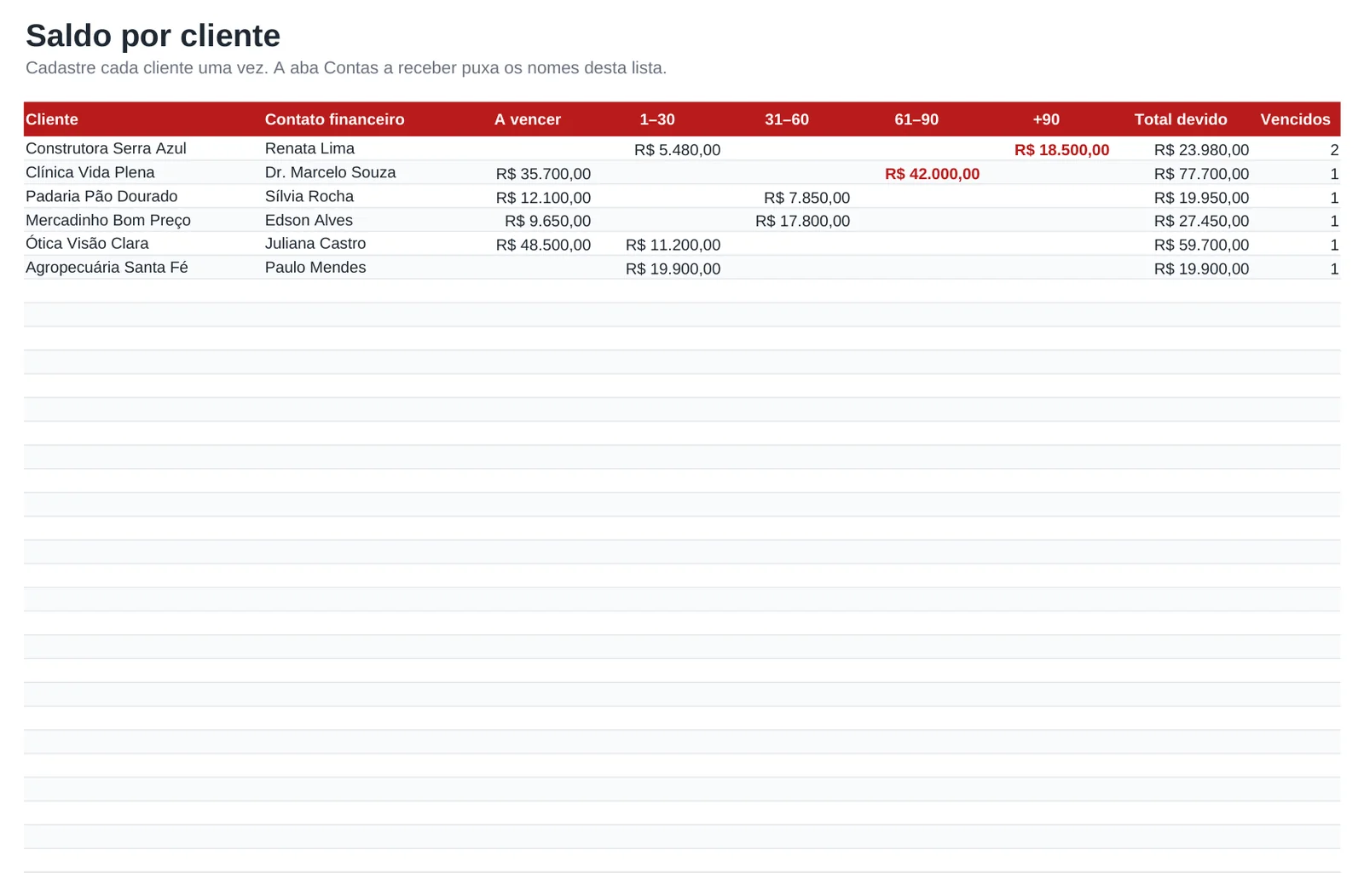Select the Contato financeiro header

click(x=334, y=119)
